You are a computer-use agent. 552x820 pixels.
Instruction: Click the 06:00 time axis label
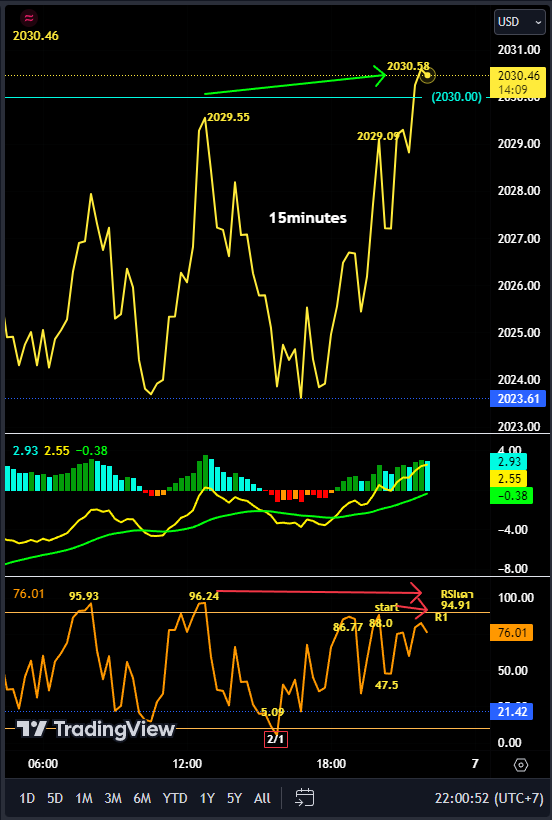coord(43,764)
